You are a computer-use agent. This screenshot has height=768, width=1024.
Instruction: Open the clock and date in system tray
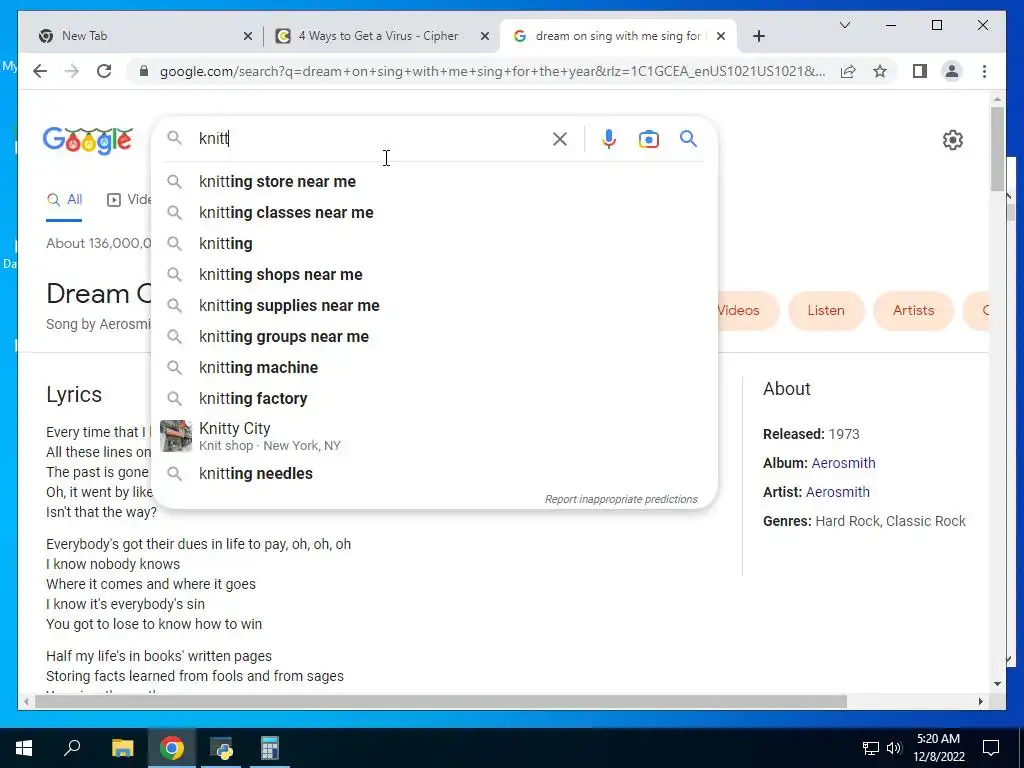938,748
